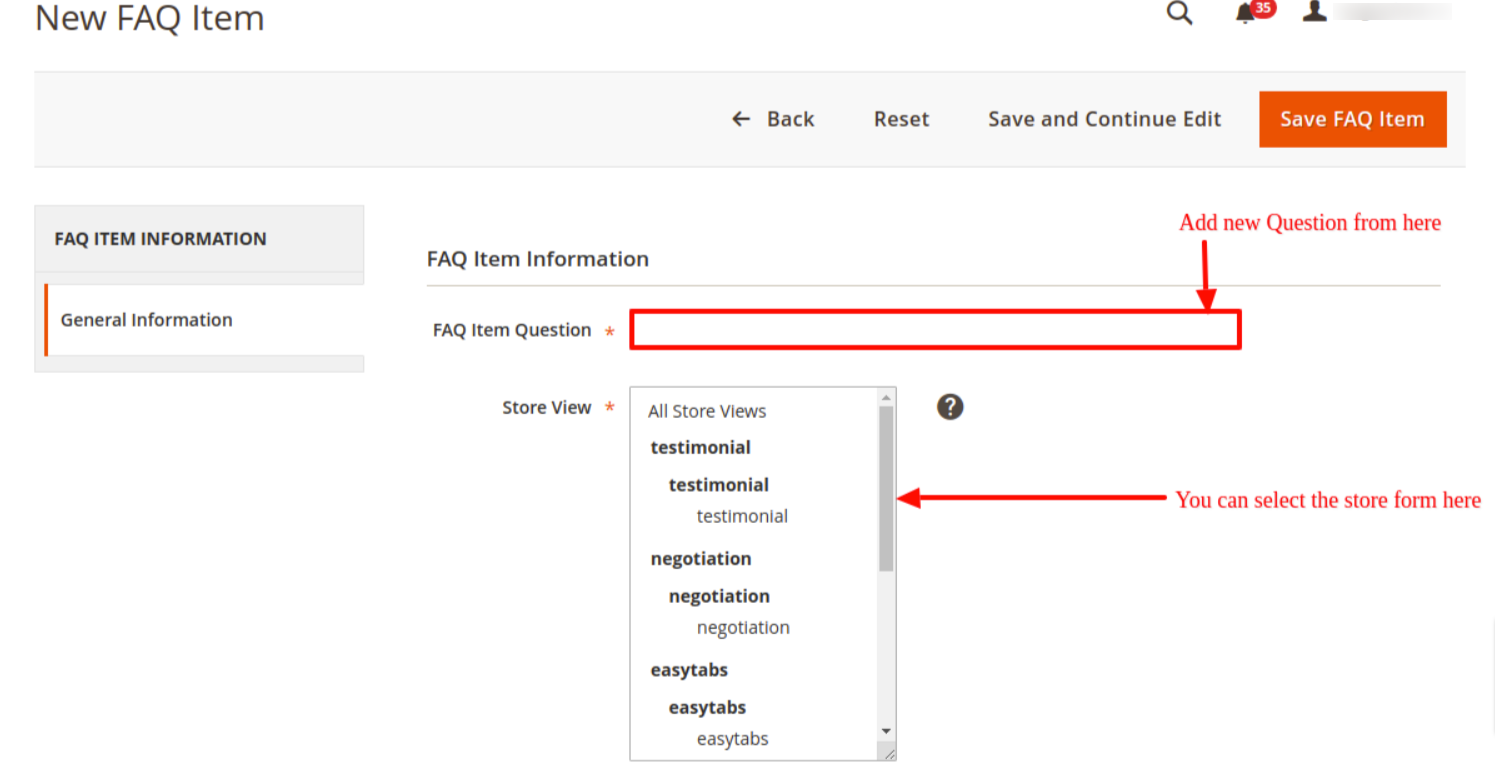This screenshot has height=763, width=1495.
Task: Click the Store View list resize handle
Action: pos(887,753)
